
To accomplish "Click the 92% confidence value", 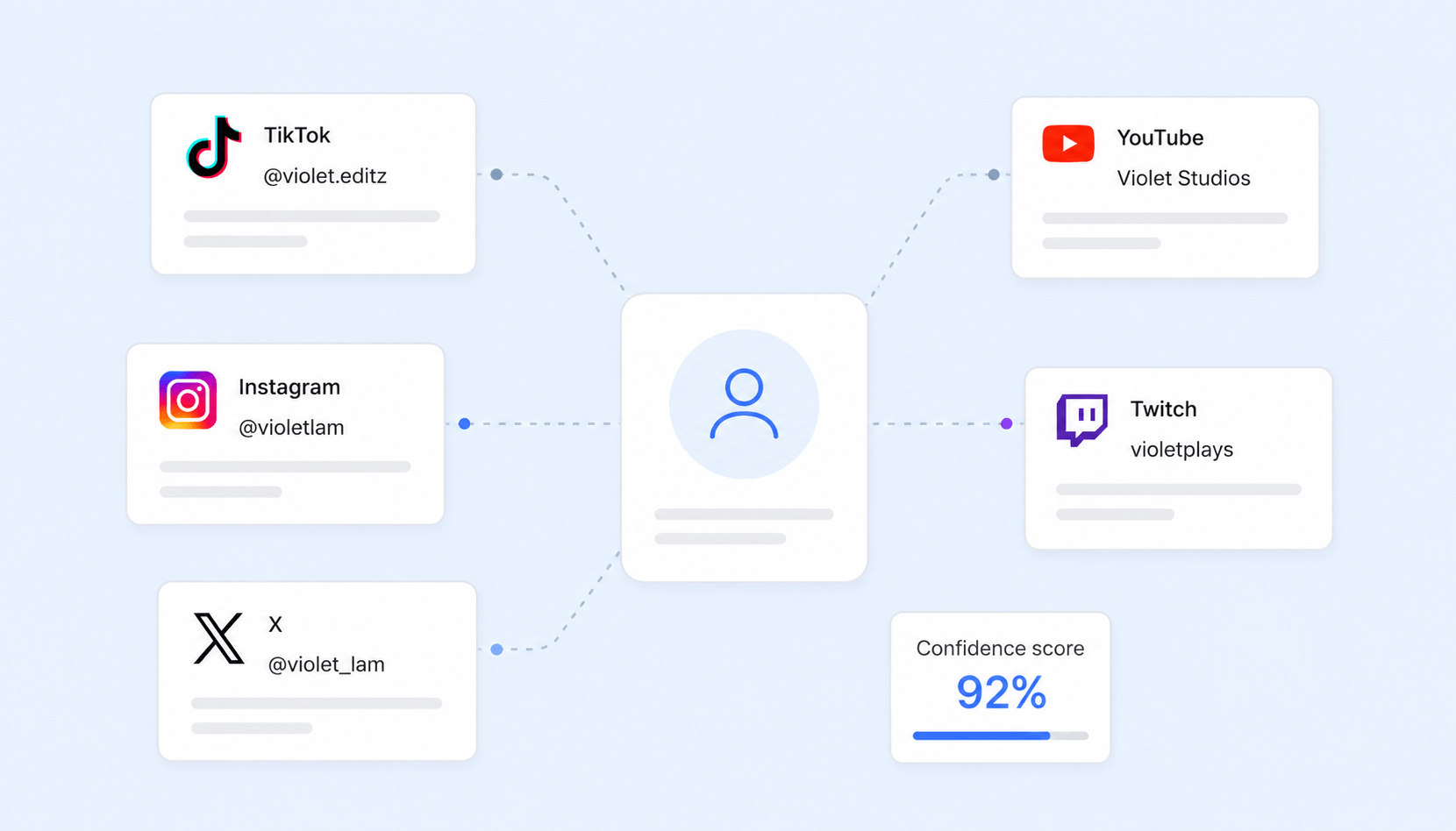I will tap(1001, 692).
